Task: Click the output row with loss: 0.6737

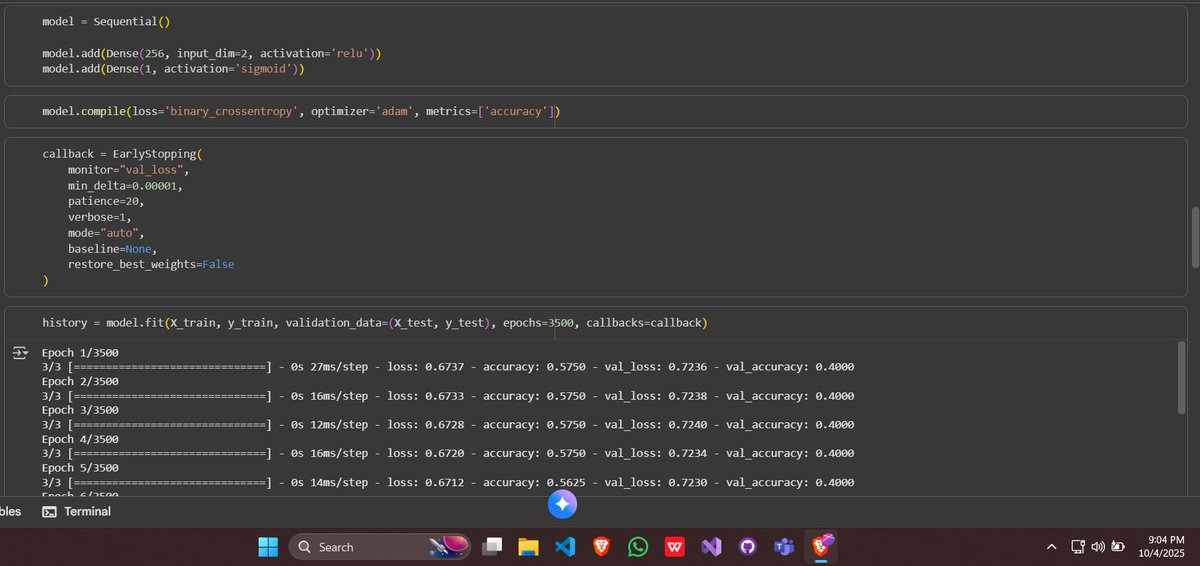Action: point(448,367)
